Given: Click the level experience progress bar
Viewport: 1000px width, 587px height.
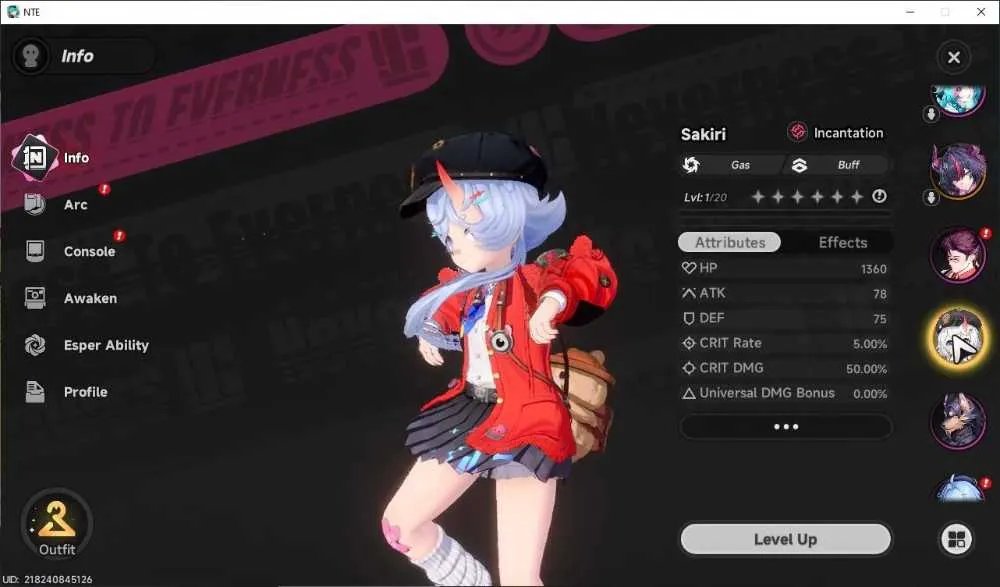Looking at the screenshot, I should pos(786,215).
